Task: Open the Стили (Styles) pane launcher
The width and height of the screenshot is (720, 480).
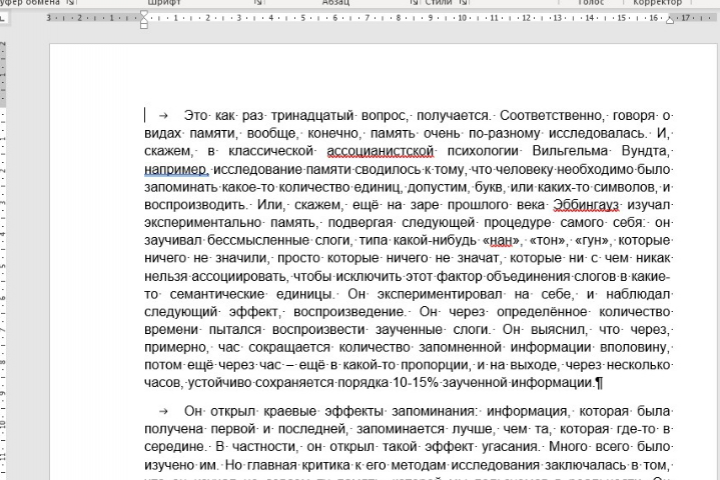Action: click(x=464, y=2)
